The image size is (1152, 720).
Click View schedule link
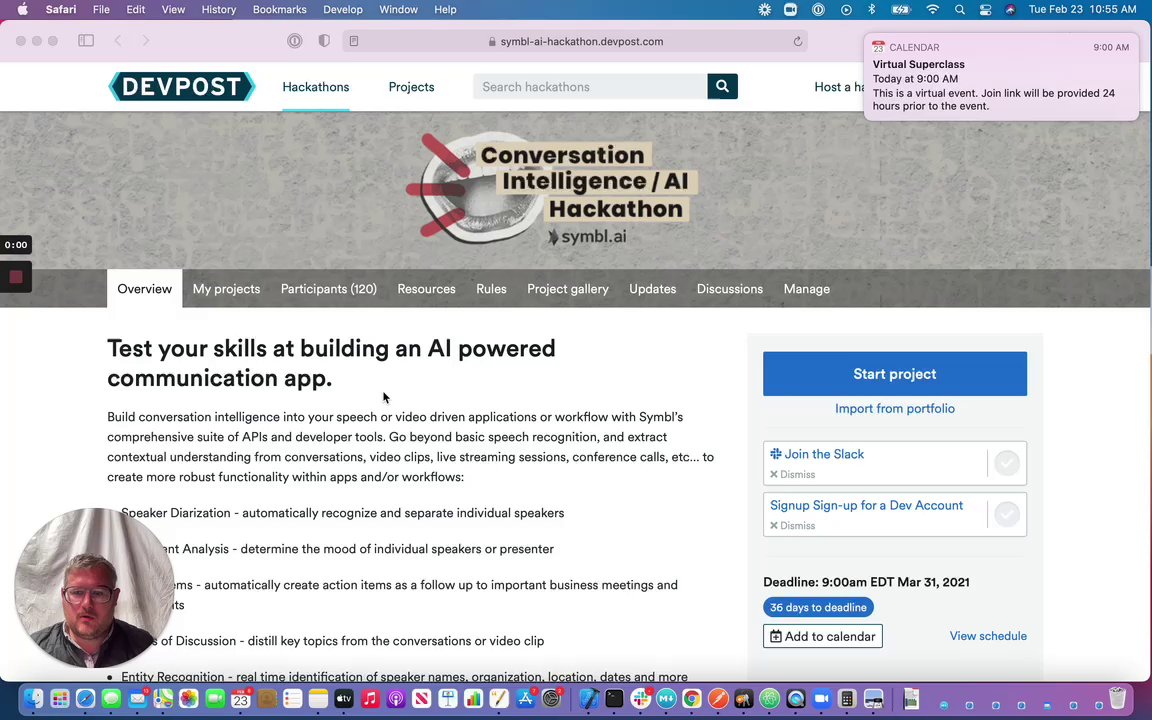click(x=988, y=636)
